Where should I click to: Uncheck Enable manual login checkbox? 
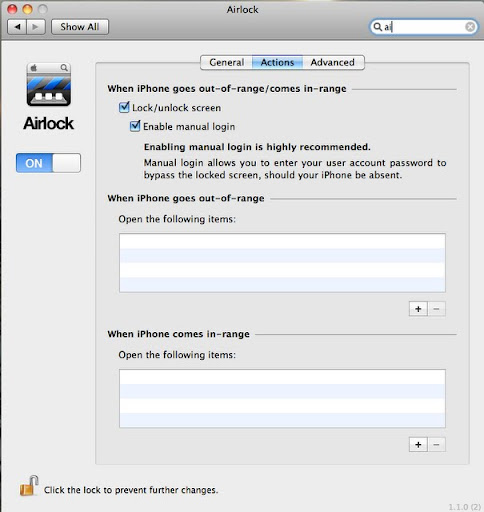tap(135, 126)
